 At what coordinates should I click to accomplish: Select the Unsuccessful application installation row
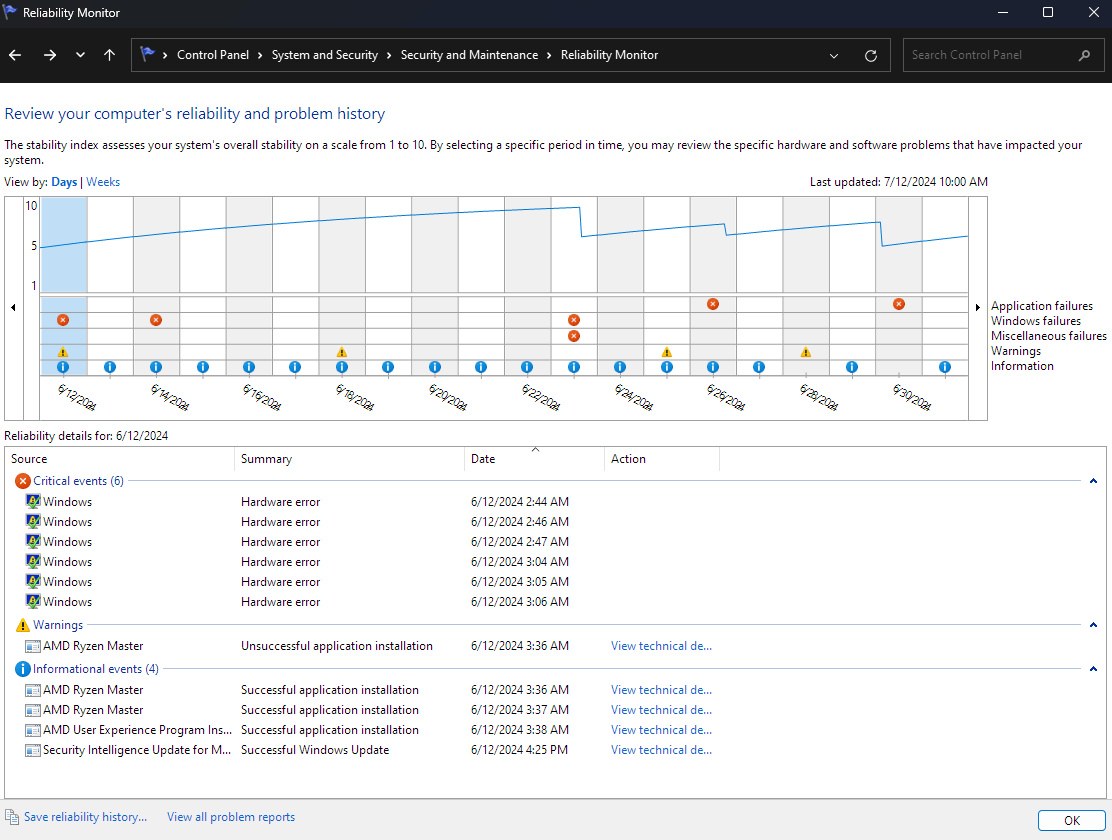555,646
